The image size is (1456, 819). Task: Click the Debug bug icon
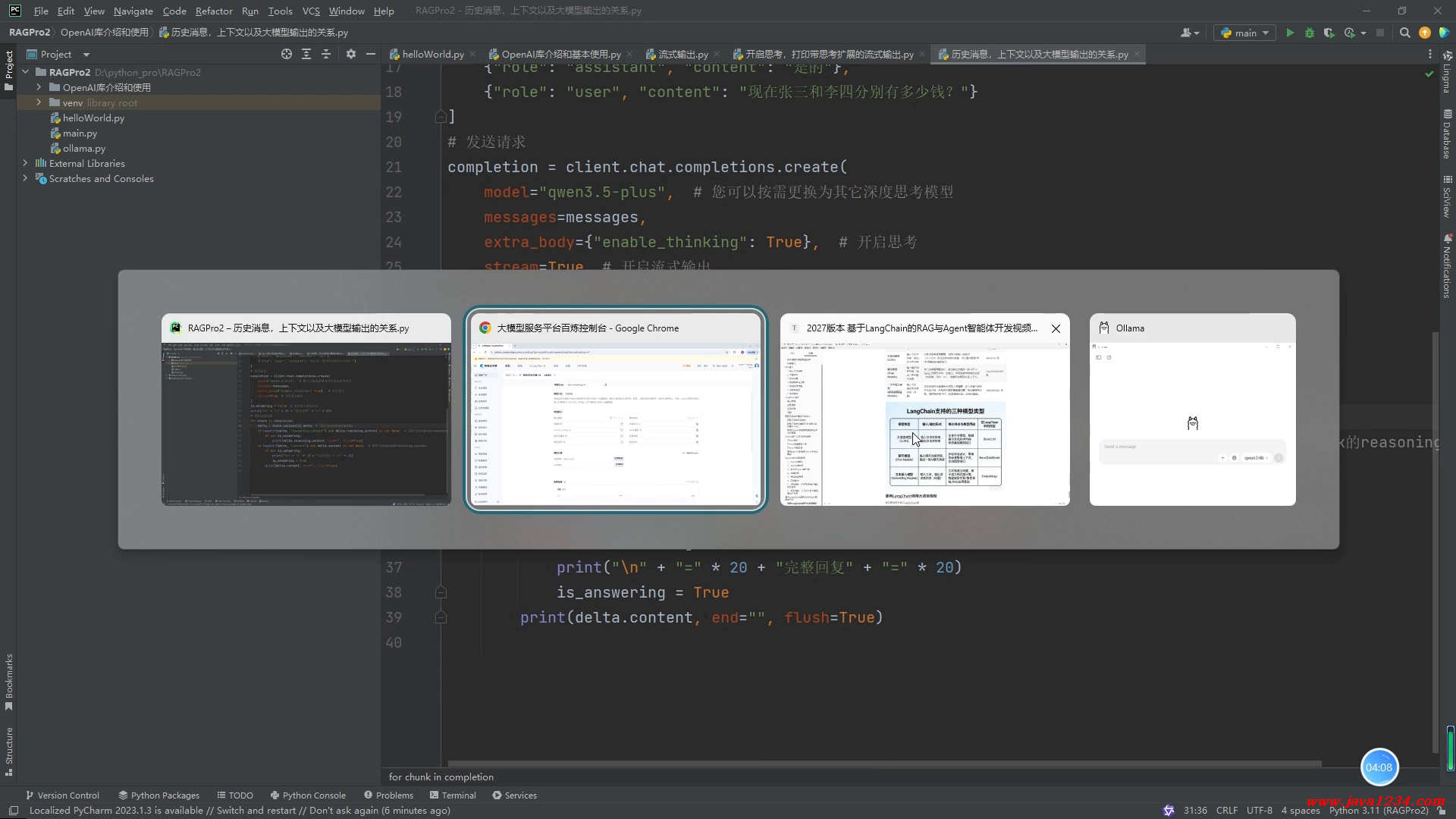[x=1310, y=33]
